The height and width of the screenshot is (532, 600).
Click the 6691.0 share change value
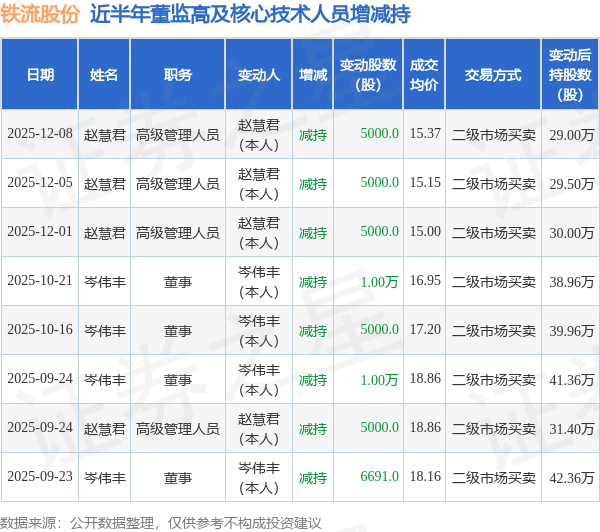380,477
